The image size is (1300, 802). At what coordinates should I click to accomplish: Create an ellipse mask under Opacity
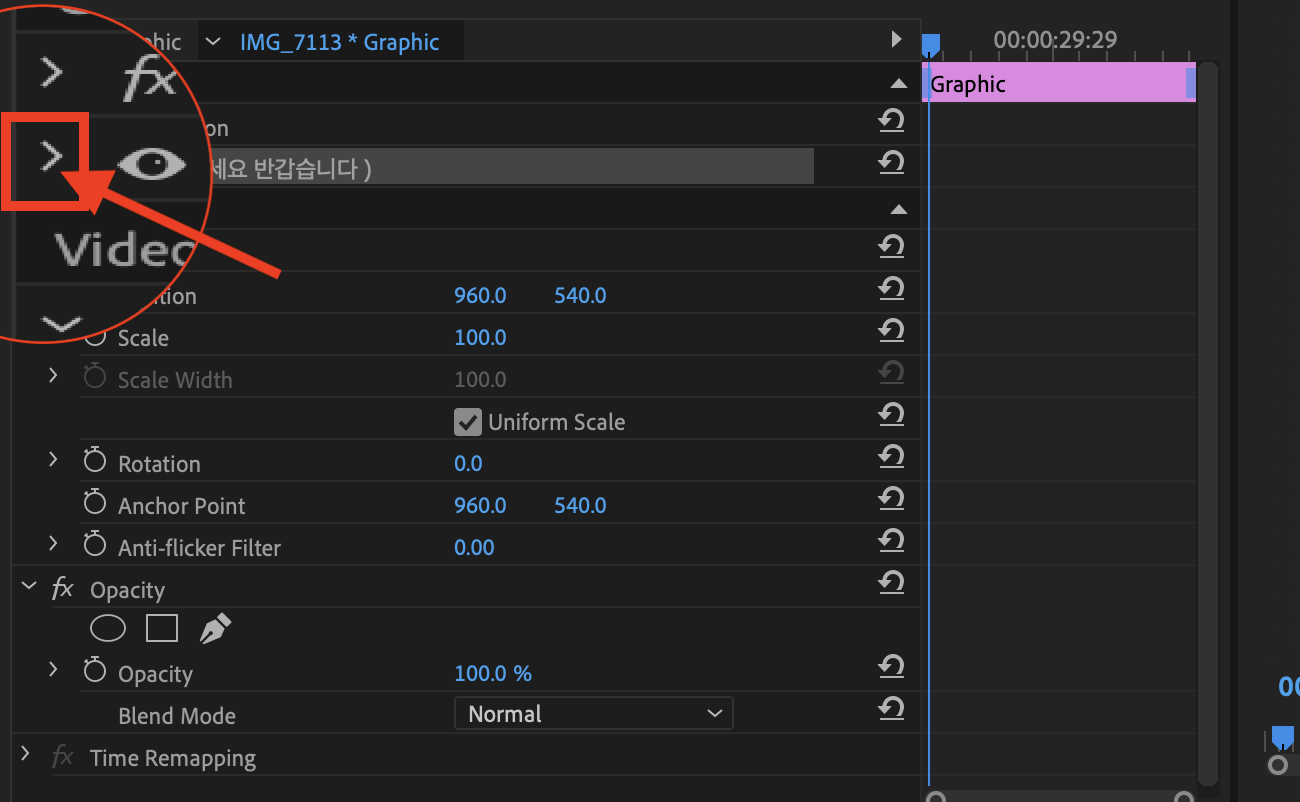click(x=108, y=628)
